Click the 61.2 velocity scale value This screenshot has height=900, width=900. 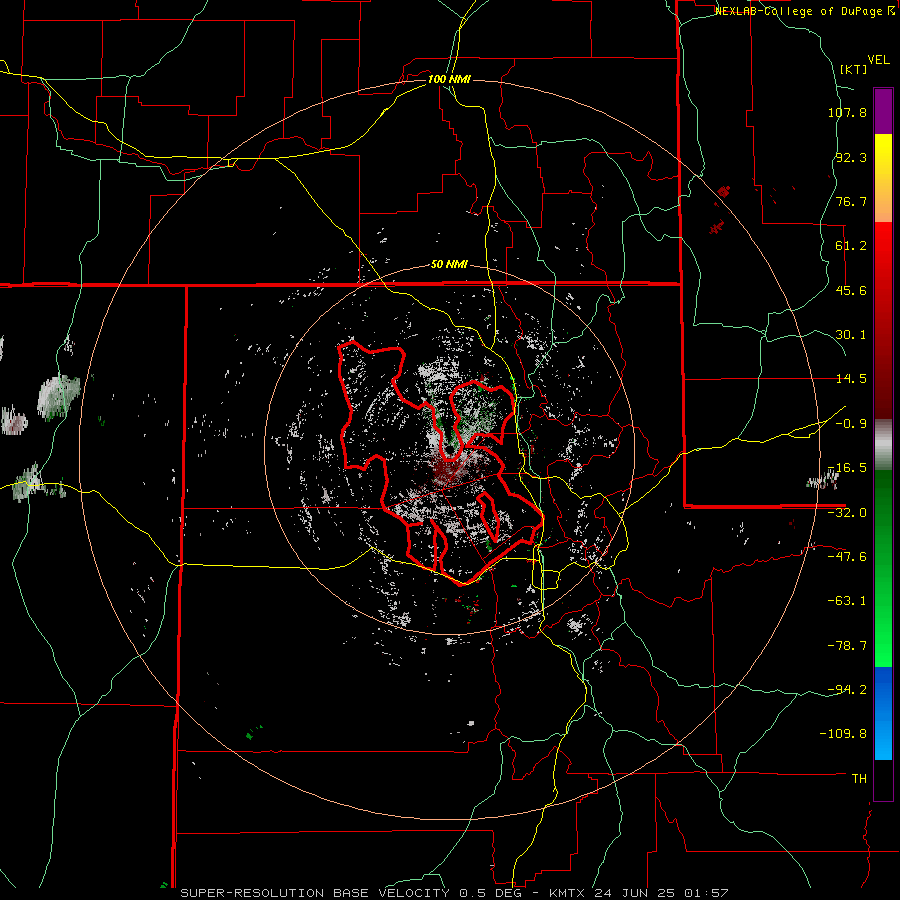click(x=851, y=246)
